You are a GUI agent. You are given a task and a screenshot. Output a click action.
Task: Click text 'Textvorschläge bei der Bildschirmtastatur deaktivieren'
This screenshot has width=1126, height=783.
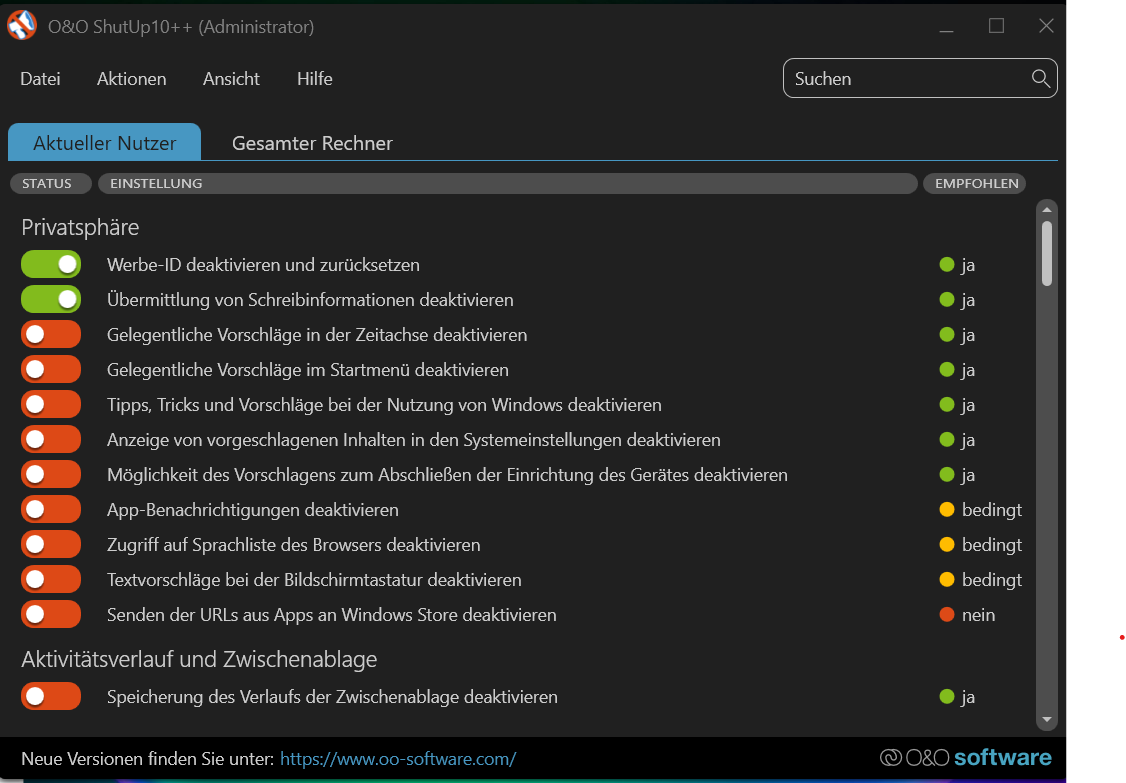pos(314,580)
